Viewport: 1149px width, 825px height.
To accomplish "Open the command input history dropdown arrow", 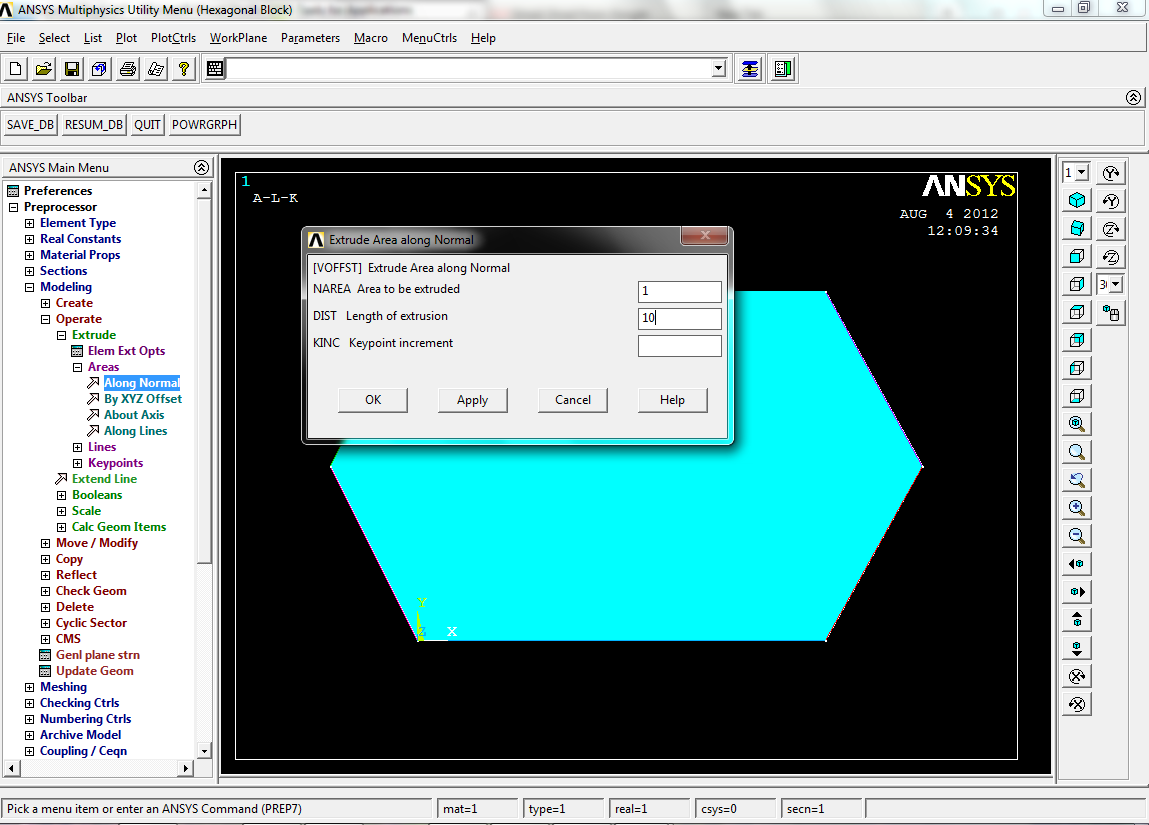I will [x=719, y=68].
